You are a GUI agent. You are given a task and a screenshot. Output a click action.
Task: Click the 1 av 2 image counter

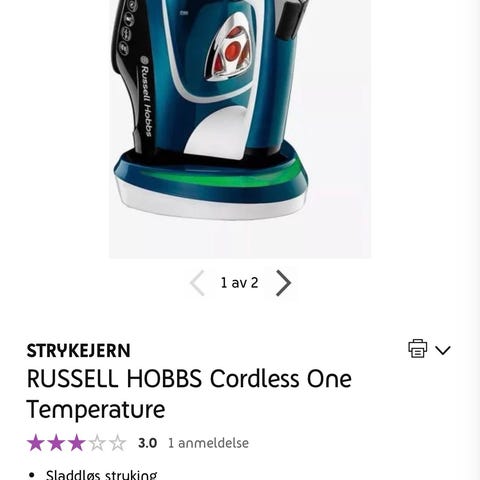[x=240, y=283]
